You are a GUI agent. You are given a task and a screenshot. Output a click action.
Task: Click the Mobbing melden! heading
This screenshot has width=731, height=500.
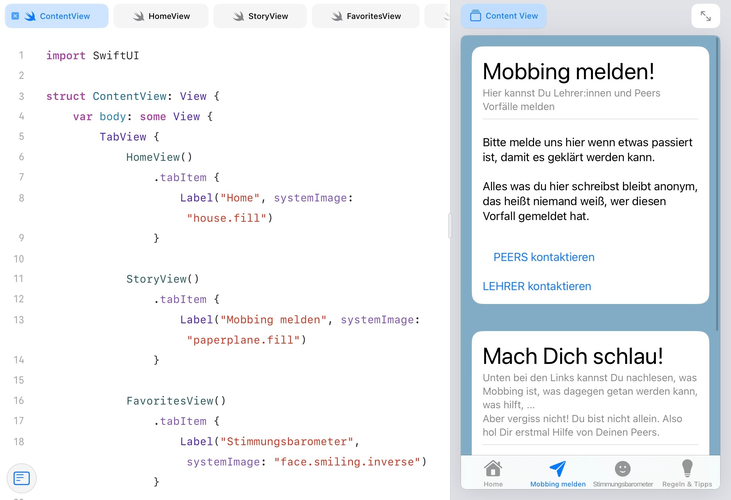[x=568, y=71]
